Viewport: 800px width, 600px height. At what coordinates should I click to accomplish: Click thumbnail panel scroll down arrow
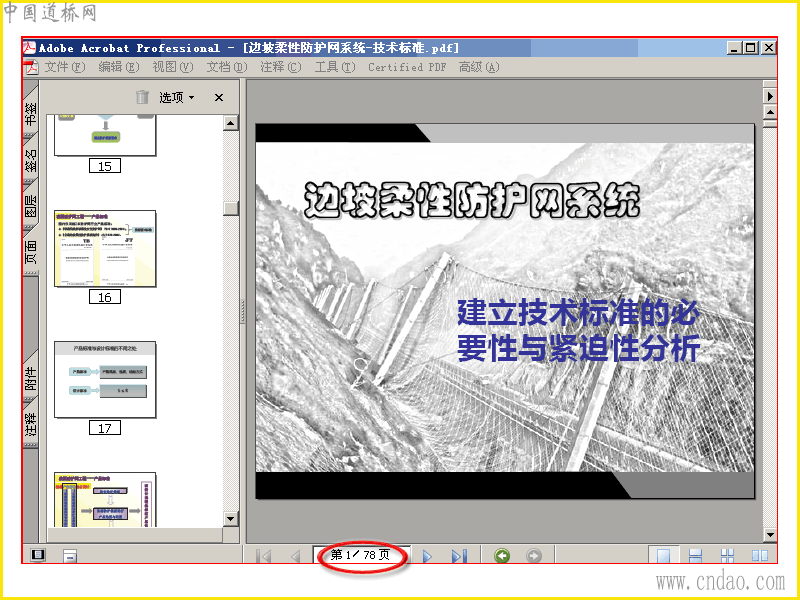[231, 519]
